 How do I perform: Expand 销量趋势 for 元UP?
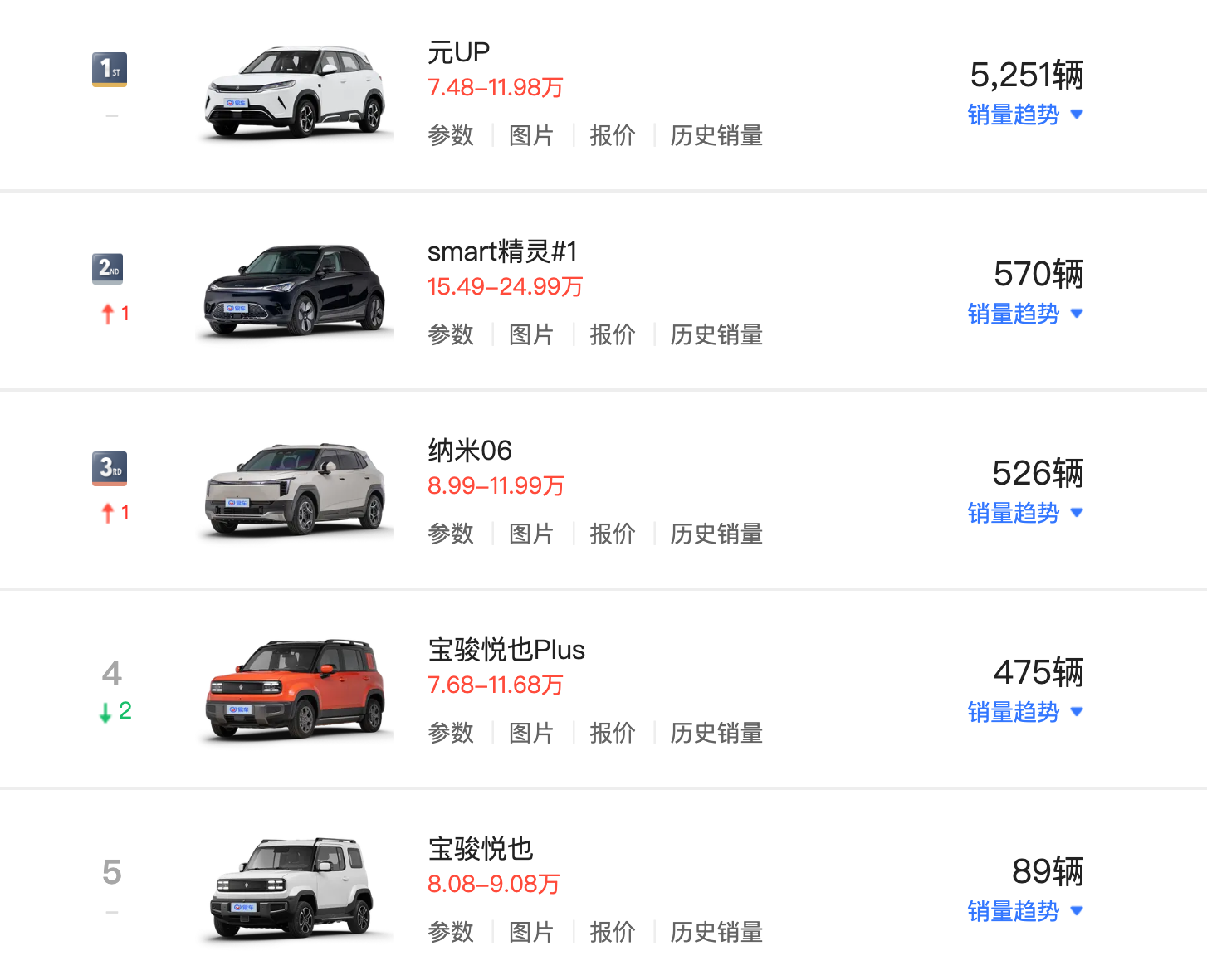tap(1024, 115)
